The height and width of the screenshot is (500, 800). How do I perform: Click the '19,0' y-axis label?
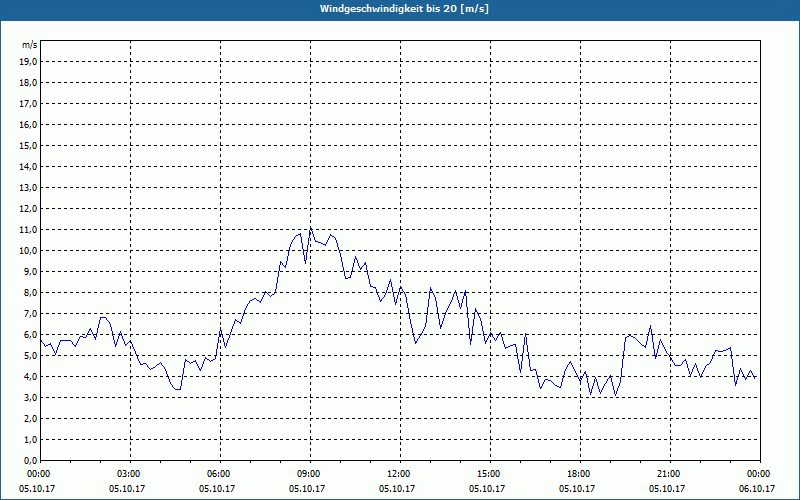point(29,62)
